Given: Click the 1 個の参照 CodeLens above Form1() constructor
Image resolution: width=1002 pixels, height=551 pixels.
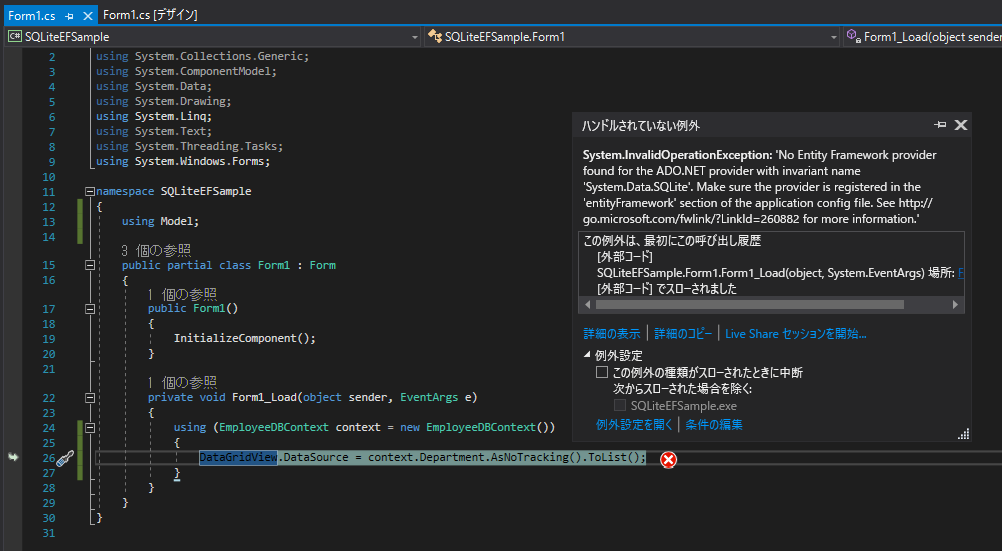Looking at the screenshot, I should click(x=182, y=294).
